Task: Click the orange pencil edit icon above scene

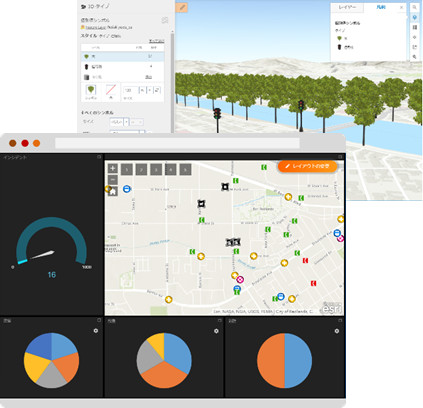Action: 182,7
